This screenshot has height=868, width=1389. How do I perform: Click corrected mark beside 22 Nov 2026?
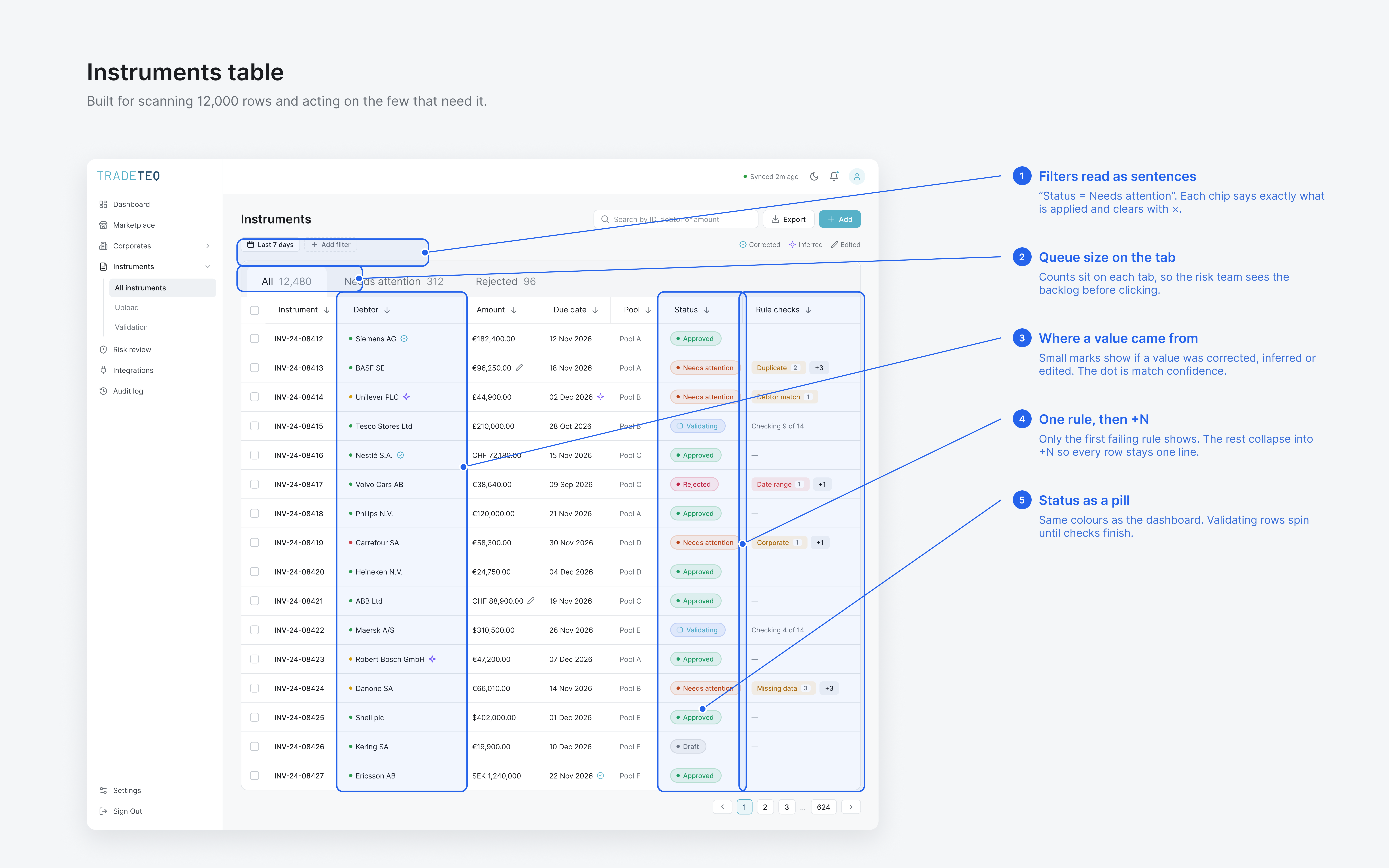click(x=600, y=776)
